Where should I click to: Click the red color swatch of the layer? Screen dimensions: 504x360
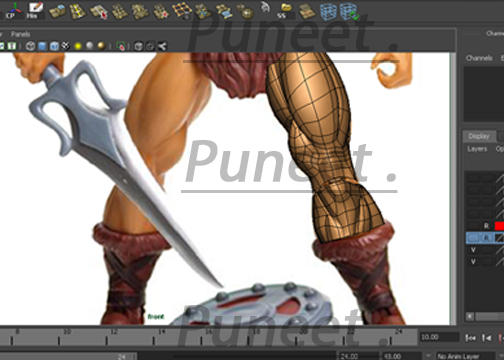[x=499, y=226]
